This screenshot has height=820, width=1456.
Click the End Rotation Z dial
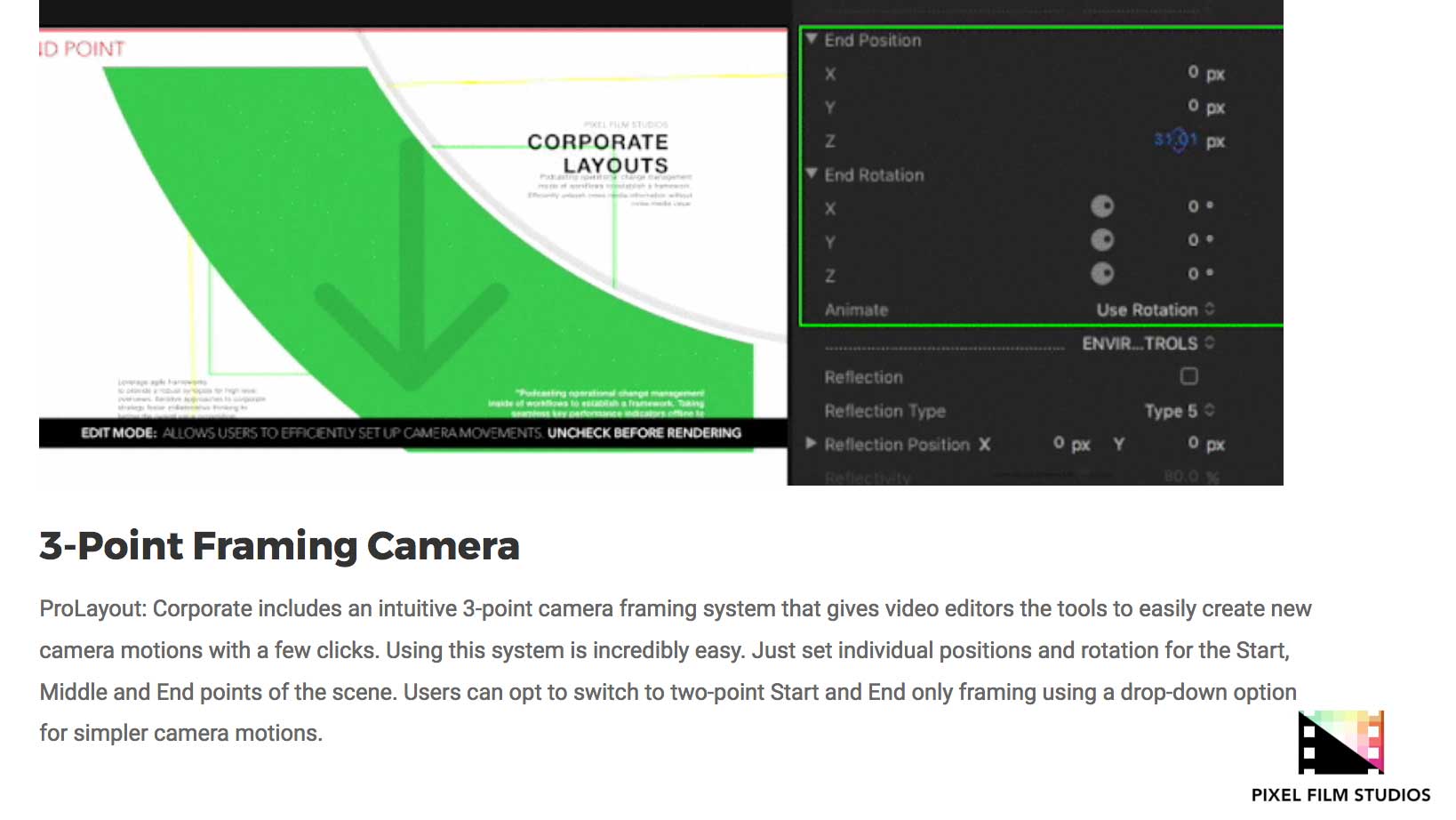click(x=1102, y=274)
